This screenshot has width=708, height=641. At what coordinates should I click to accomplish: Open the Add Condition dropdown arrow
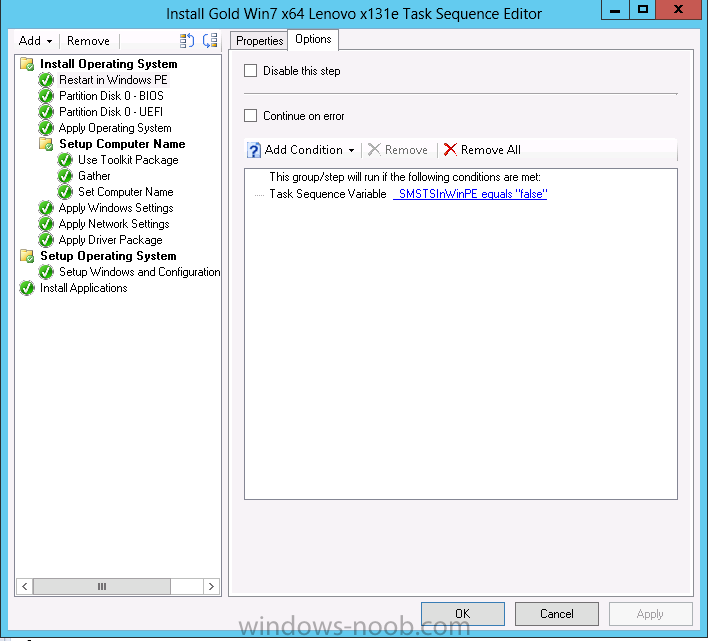[x=351, y=150]
